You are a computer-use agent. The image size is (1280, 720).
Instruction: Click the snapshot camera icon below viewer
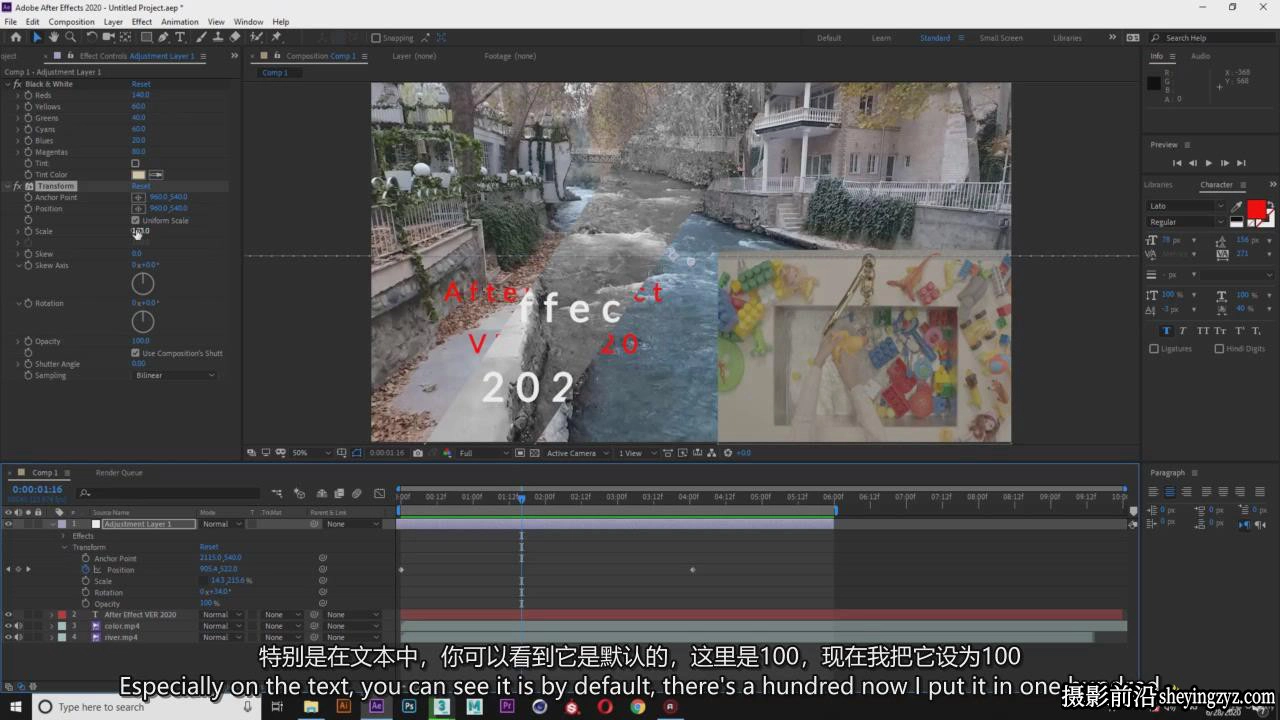click(x=418, y=453)
